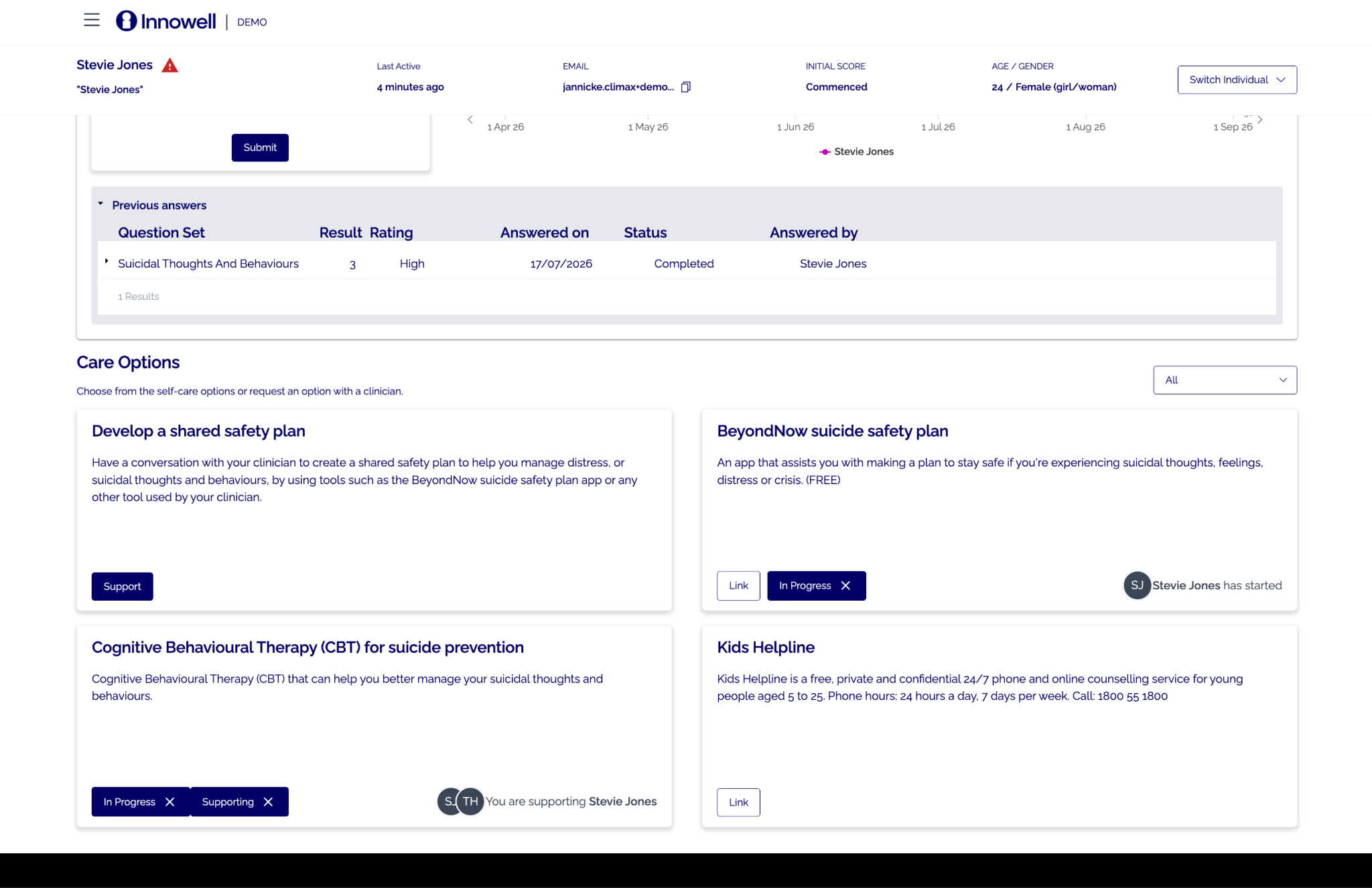The height and width of the screenshot is (888, 1372).
Task: Click the BeyondNow suicide safety plan title
Action: 833,431
